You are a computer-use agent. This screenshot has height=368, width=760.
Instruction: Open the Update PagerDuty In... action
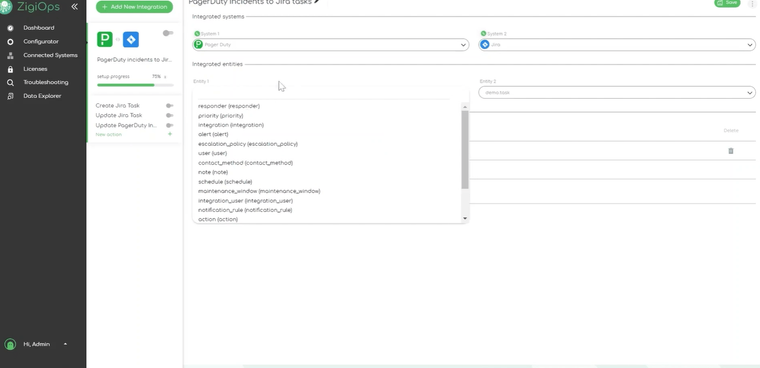coord(126,125)
